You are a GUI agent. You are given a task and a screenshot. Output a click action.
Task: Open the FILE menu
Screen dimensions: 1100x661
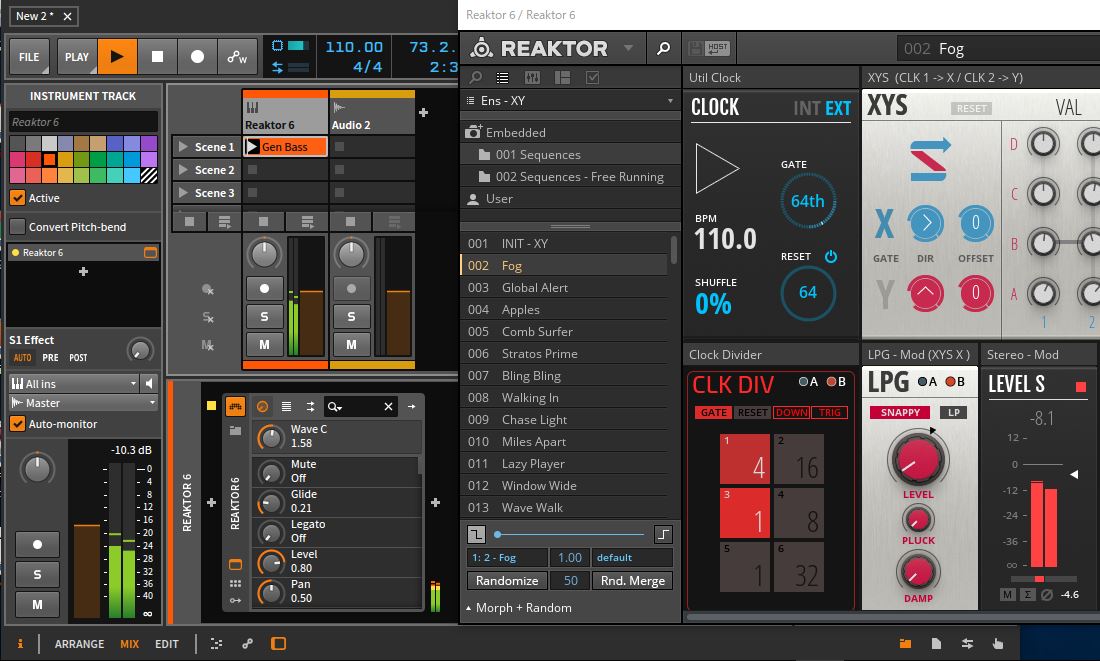(29, 57)
